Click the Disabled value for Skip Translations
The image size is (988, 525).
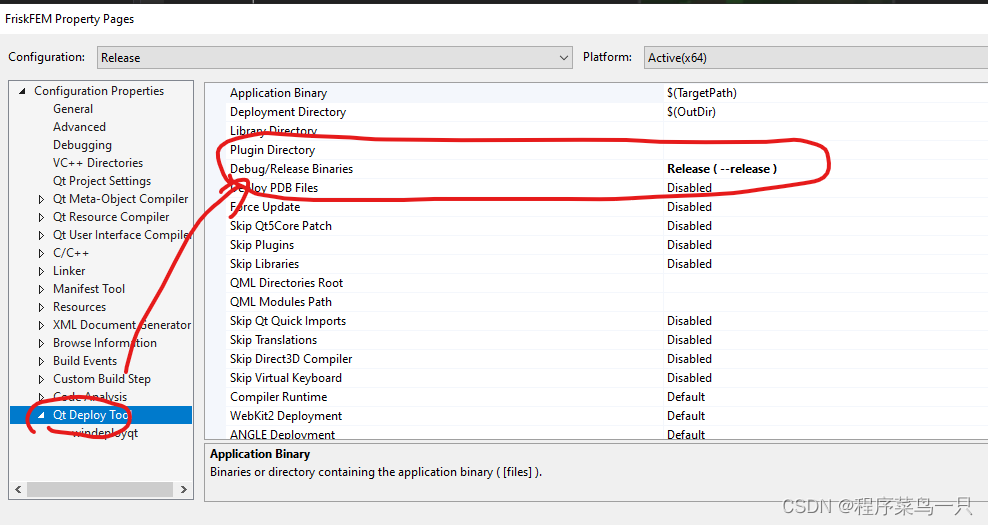coord(689,340)
